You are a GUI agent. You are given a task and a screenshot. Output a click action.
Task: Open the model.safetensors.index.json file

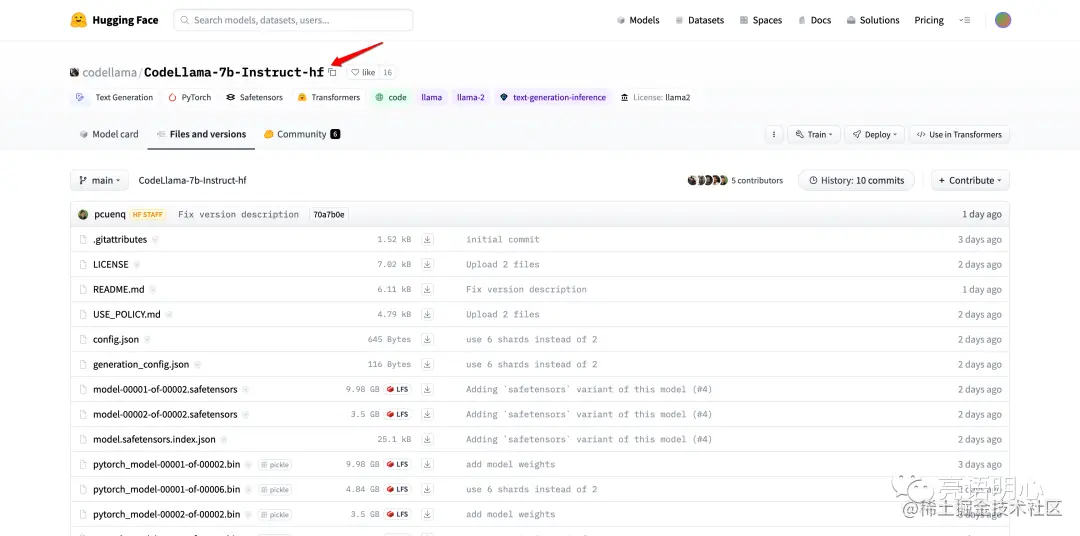pos(154,439)
